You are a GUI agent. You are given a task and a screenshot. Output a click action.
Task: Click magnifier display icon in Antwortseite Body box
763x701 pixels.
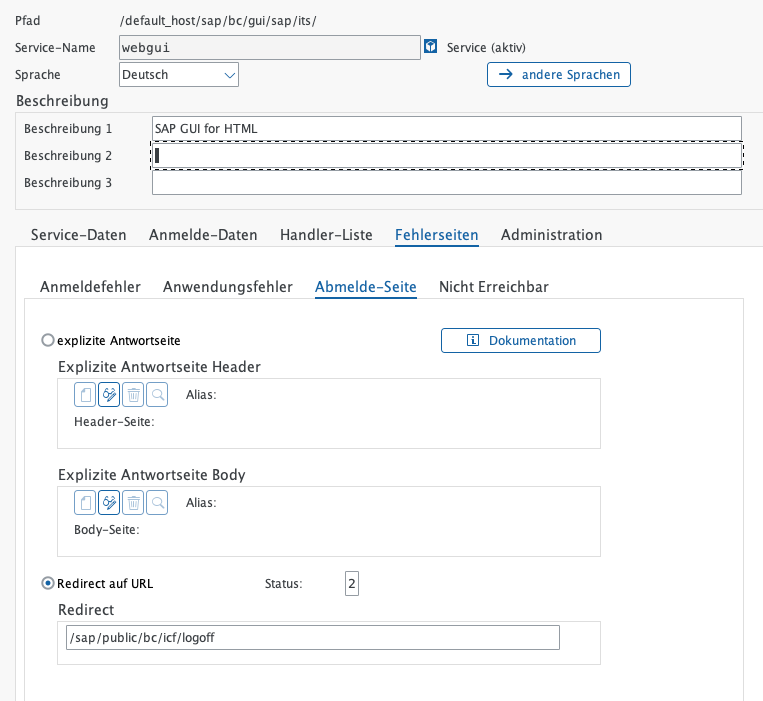[x=157, y=503]
